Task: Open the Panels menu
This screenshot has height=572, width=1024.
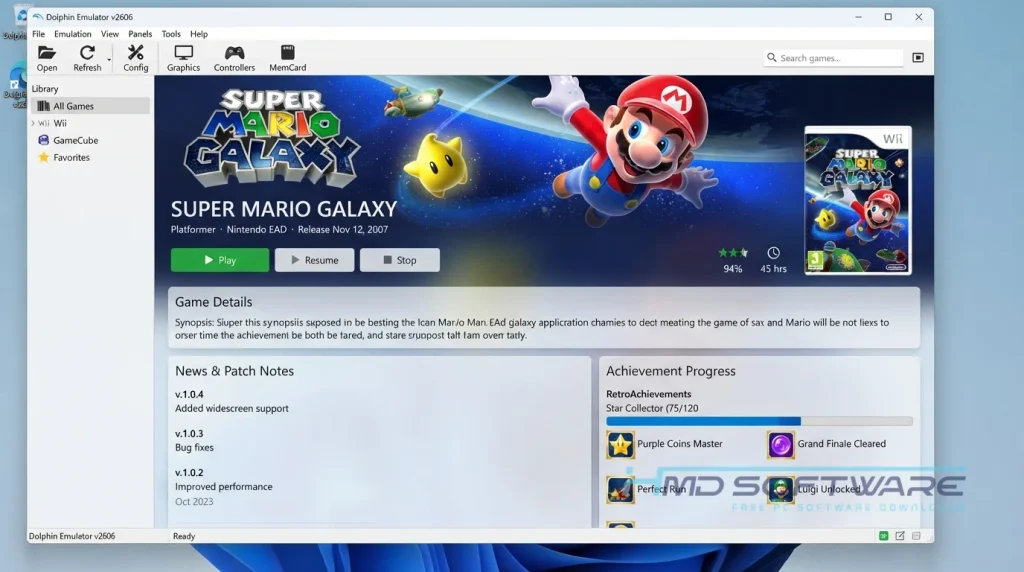Action: point(140,34)
